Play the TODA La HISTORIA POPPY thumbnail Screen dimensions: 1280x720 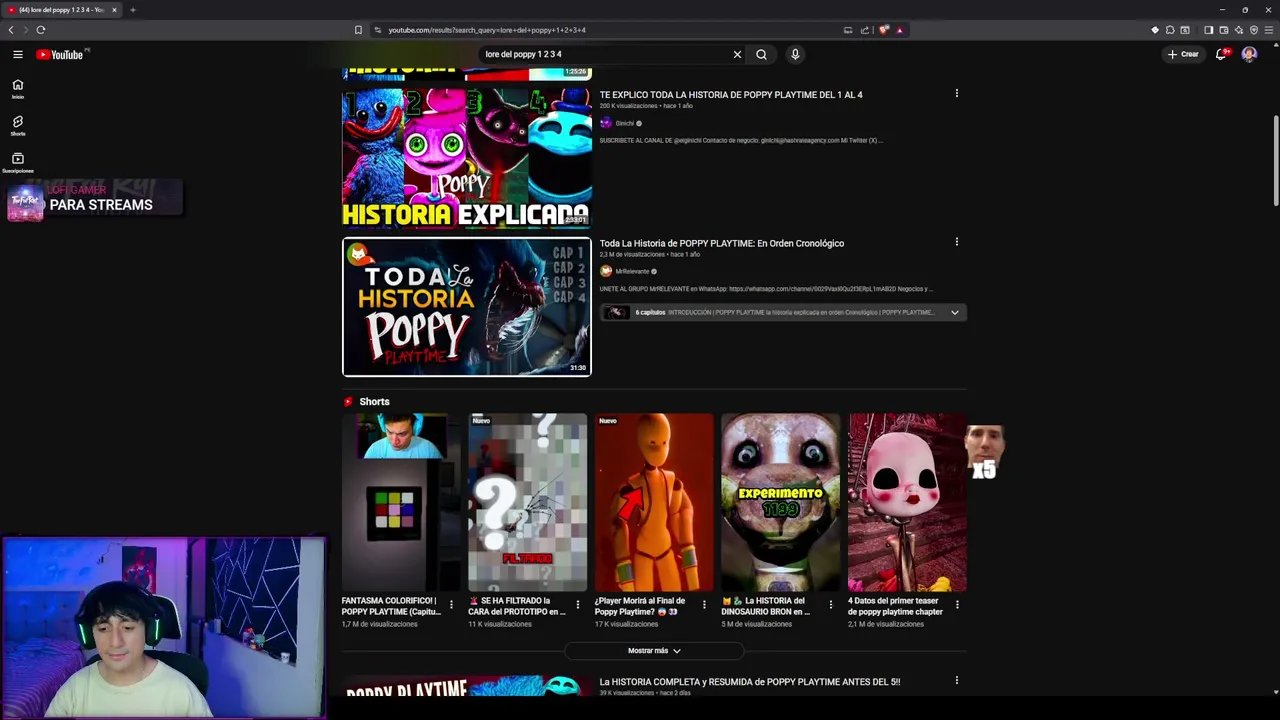click(467, 307)
